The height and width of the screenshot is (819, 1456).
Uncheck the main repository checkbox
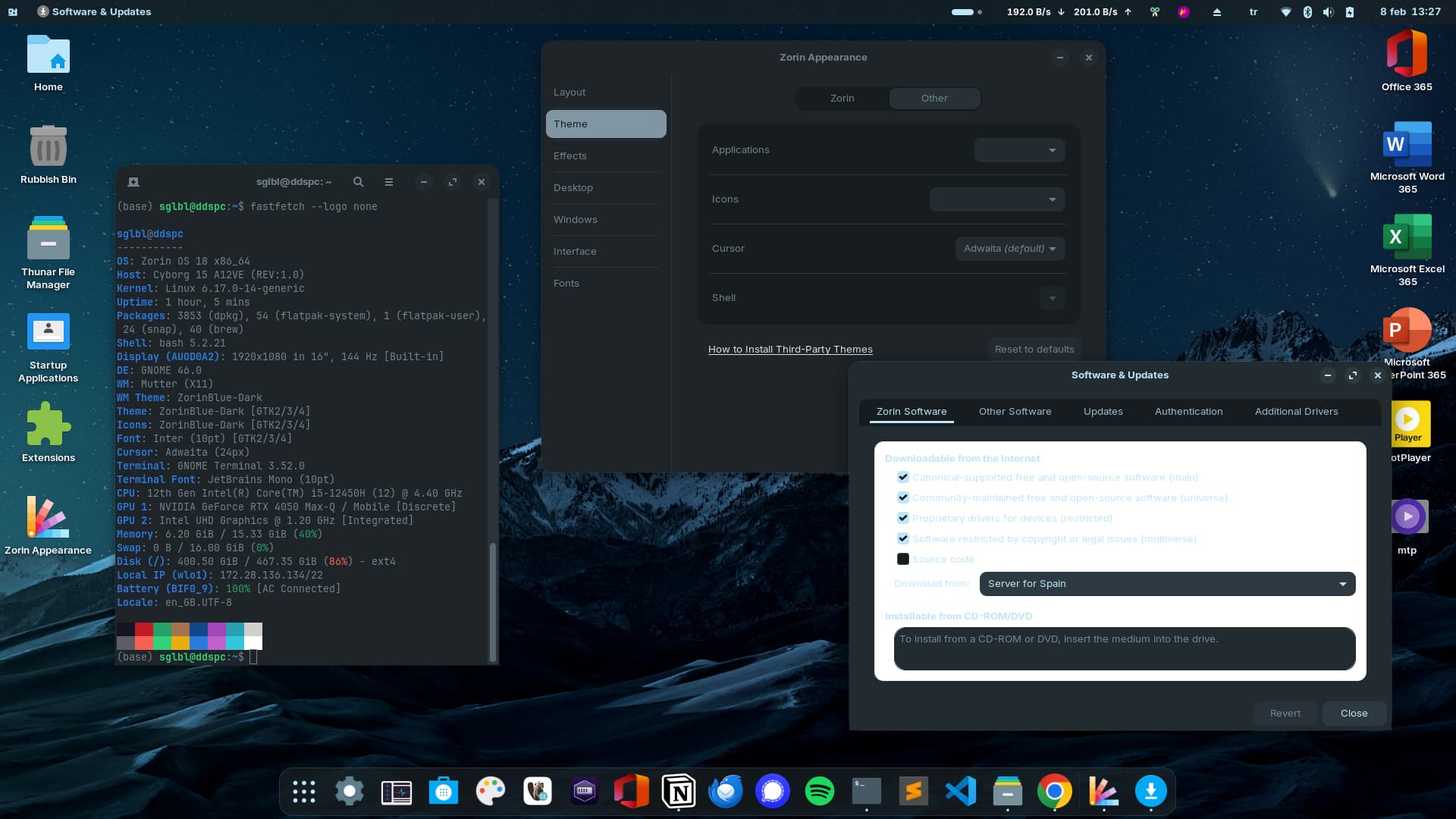pyautogui.click(x=902, y=477)
